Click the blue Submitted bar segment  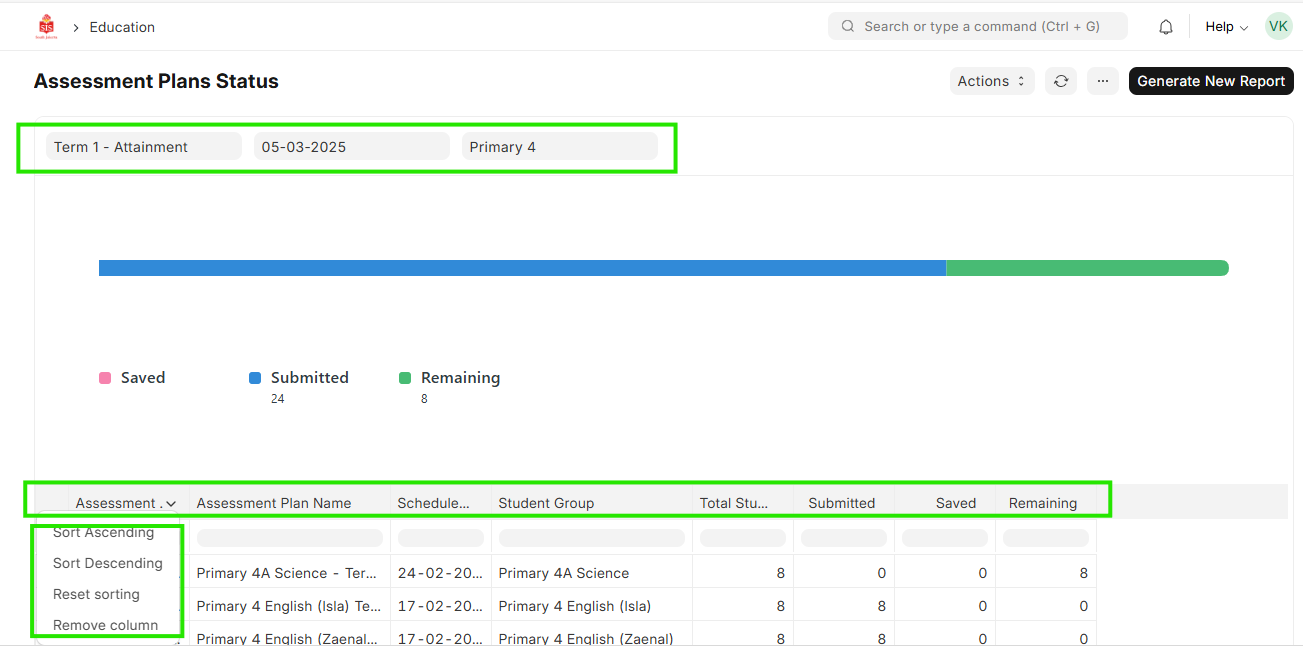[x=522, y=268]
